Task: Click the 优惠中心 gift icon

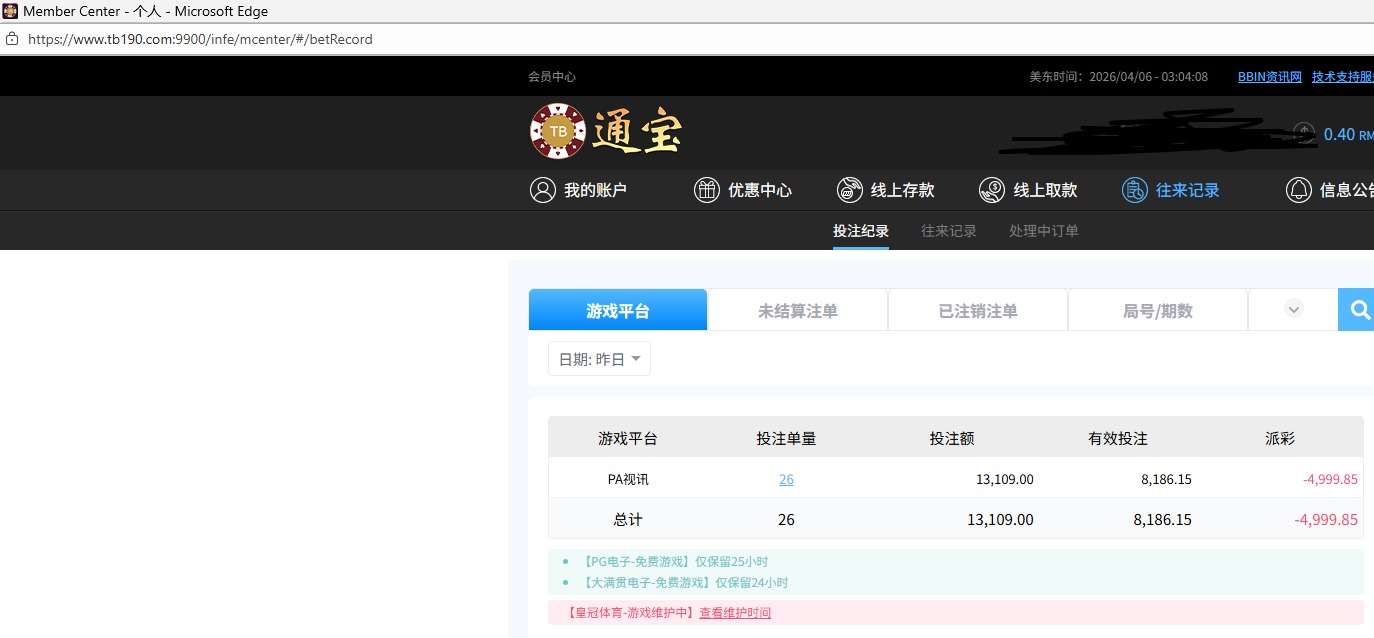Action: tap(706, 190)
